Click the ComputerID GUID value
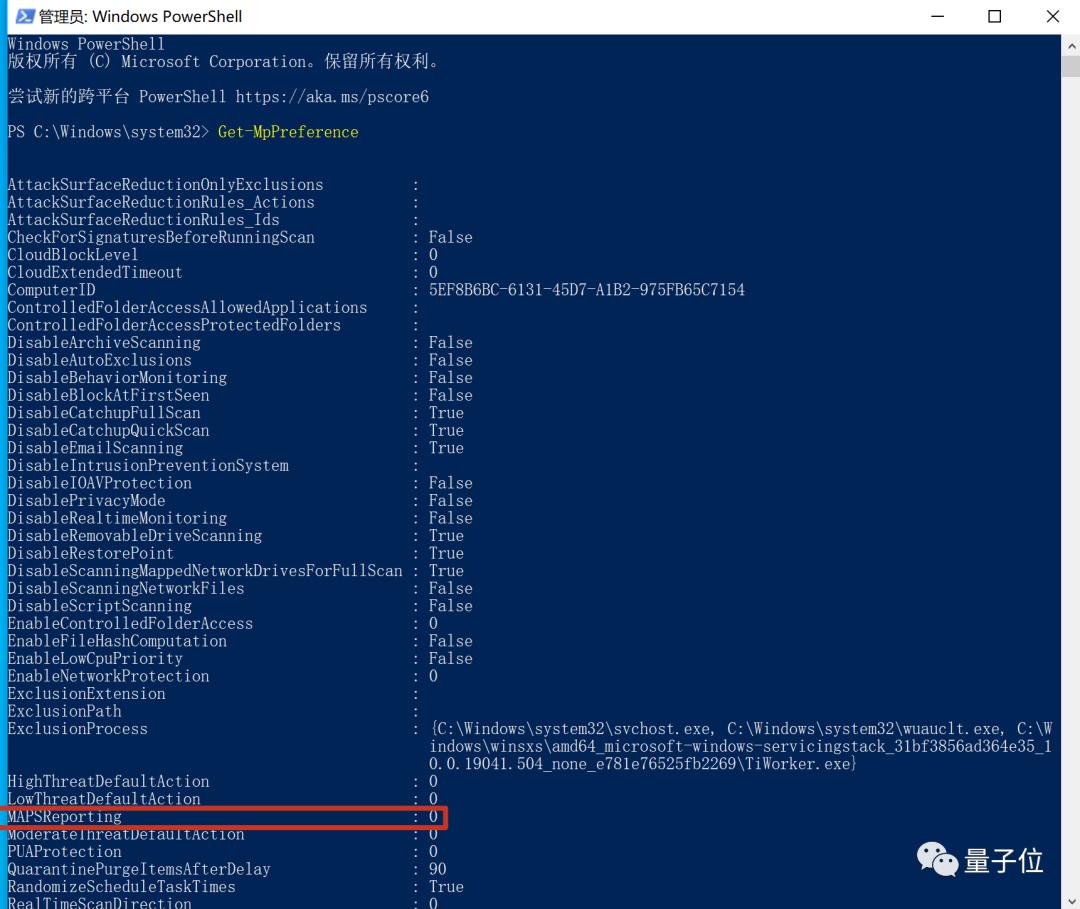The height and width of the screenshot is (909, 1080). pyautogui.click(x=586, y=290)
